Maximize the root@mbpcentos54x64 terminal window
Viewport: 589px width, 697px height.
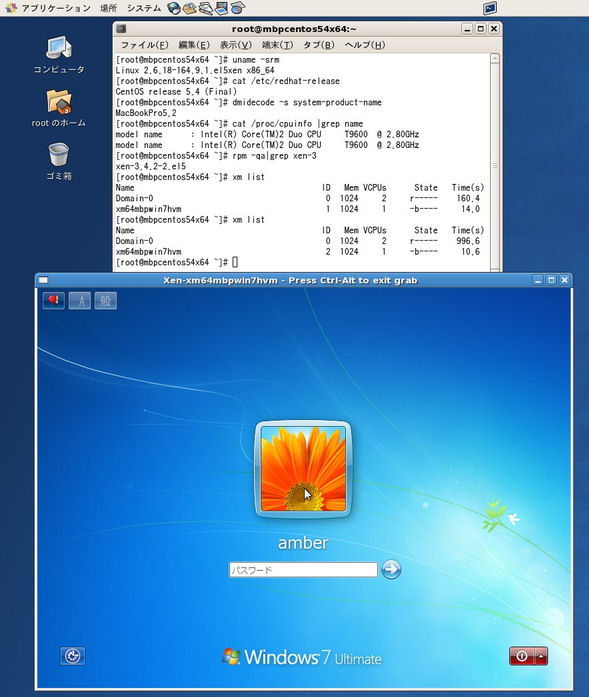(480, 29)
